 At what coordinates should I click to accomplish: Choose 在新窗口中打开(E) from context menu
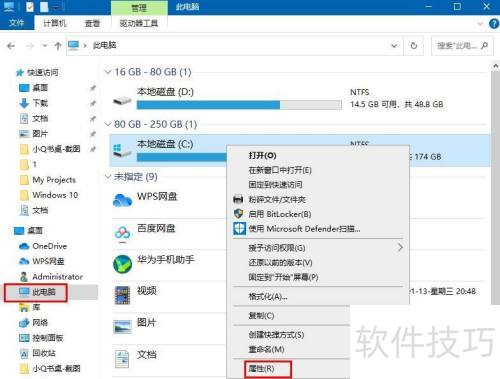coord(280,170)
